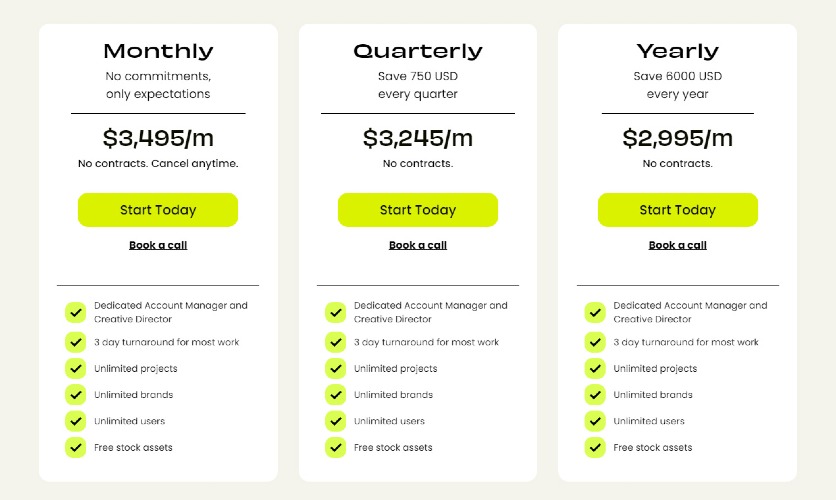This screenshot has height=500, width=836.
Task: Click Monthly Dedicated Account Manager checkmark icon
Action: click(x=75, y=312)
